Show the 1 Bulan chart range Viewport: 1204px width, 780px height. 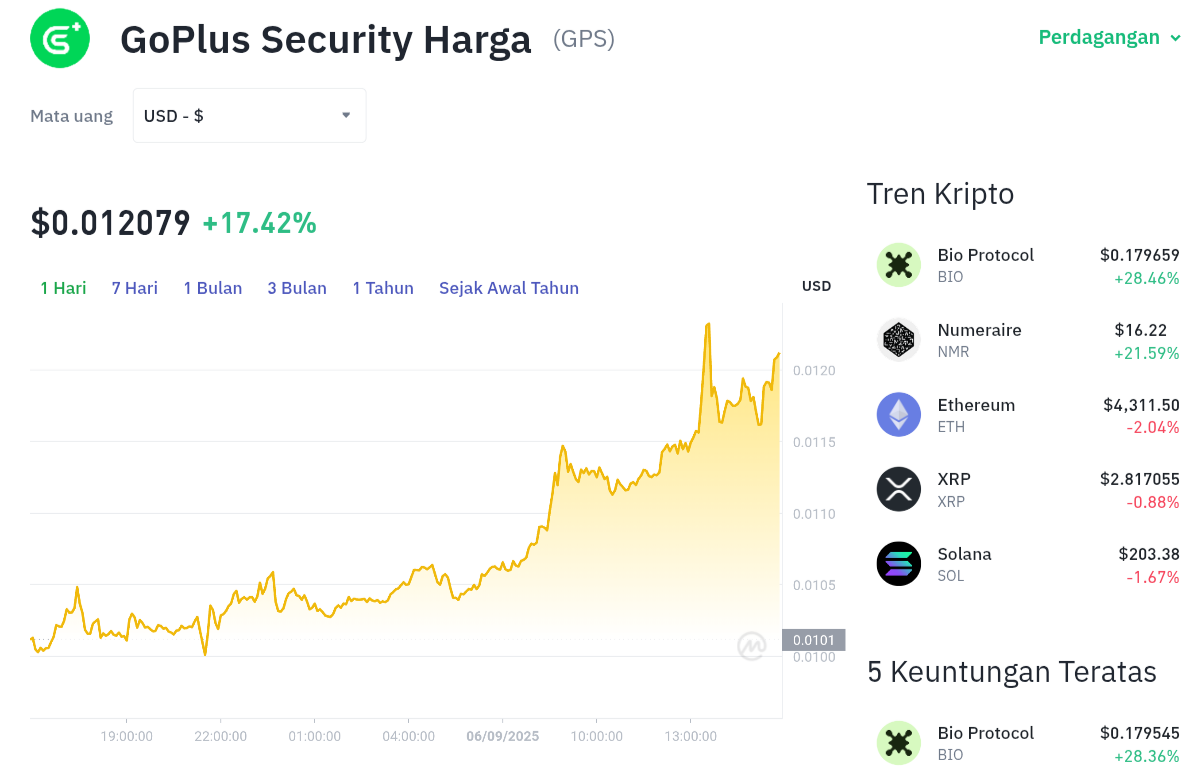click(213, 288)
